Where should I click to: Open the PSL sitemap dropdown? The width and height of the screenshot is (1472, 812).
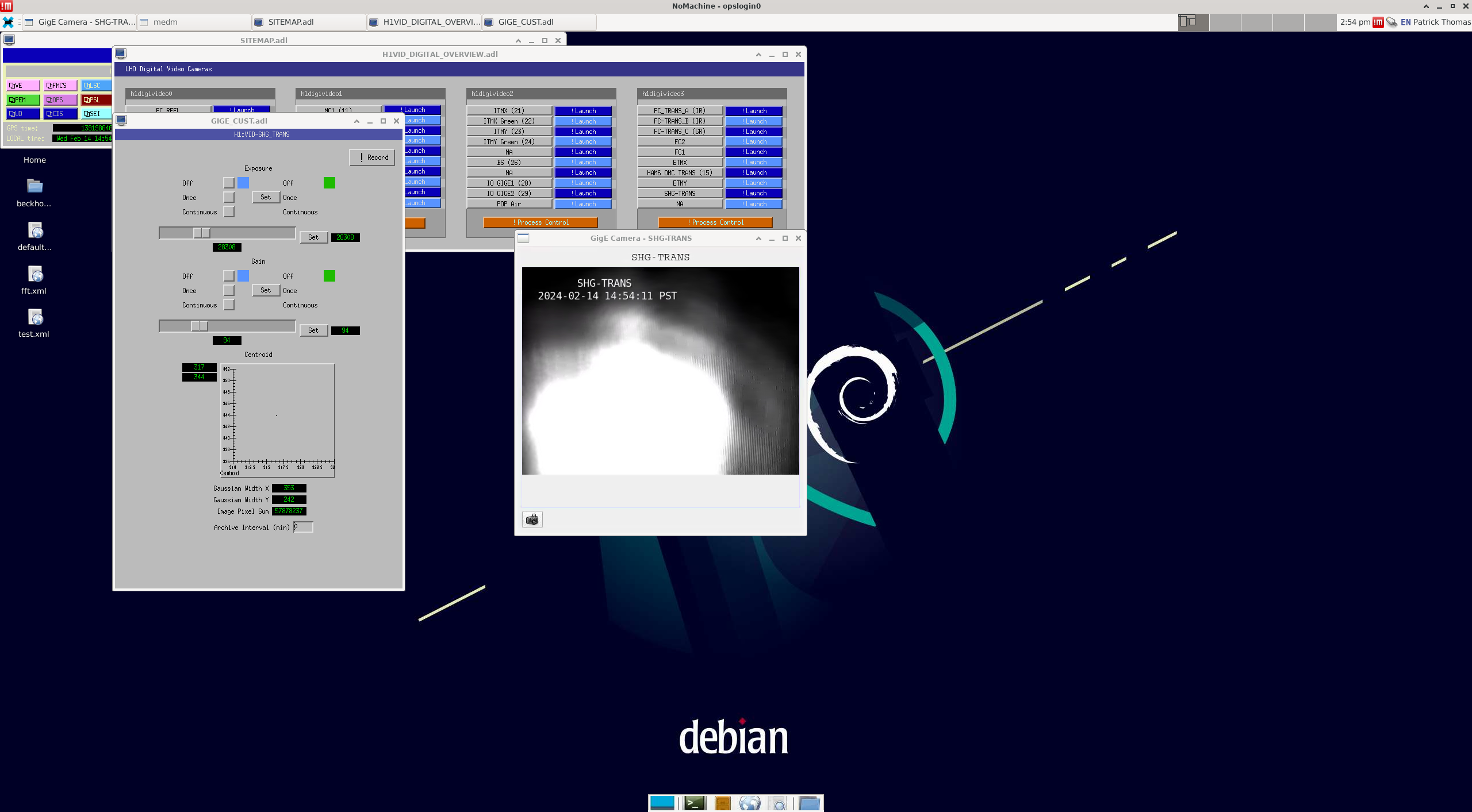coord(95,99)
